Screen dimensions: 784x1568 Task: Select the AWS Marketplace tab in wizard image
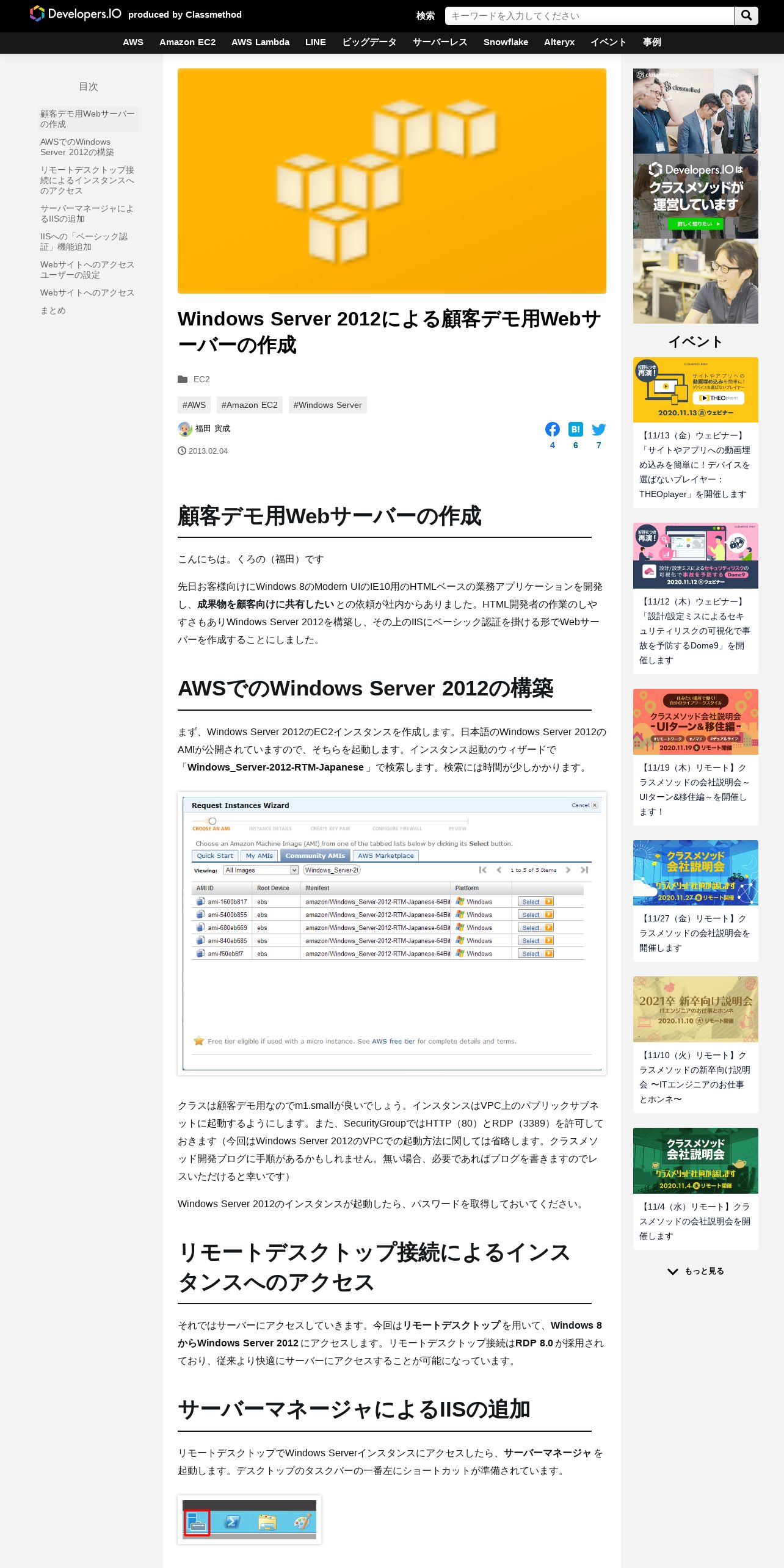(386, 855)
